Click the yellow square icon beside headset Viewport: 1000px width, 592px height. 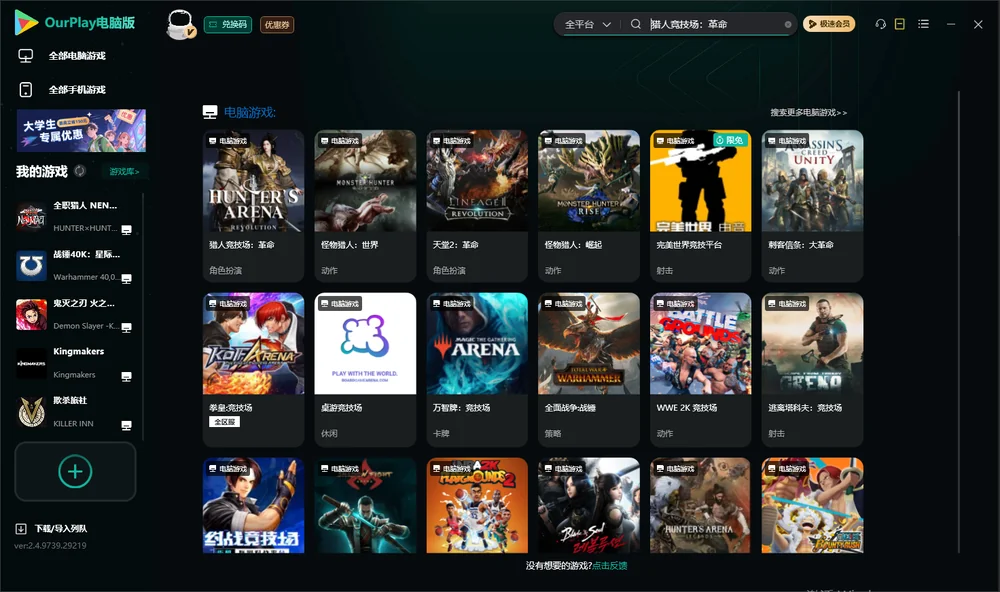click(900, 24)
